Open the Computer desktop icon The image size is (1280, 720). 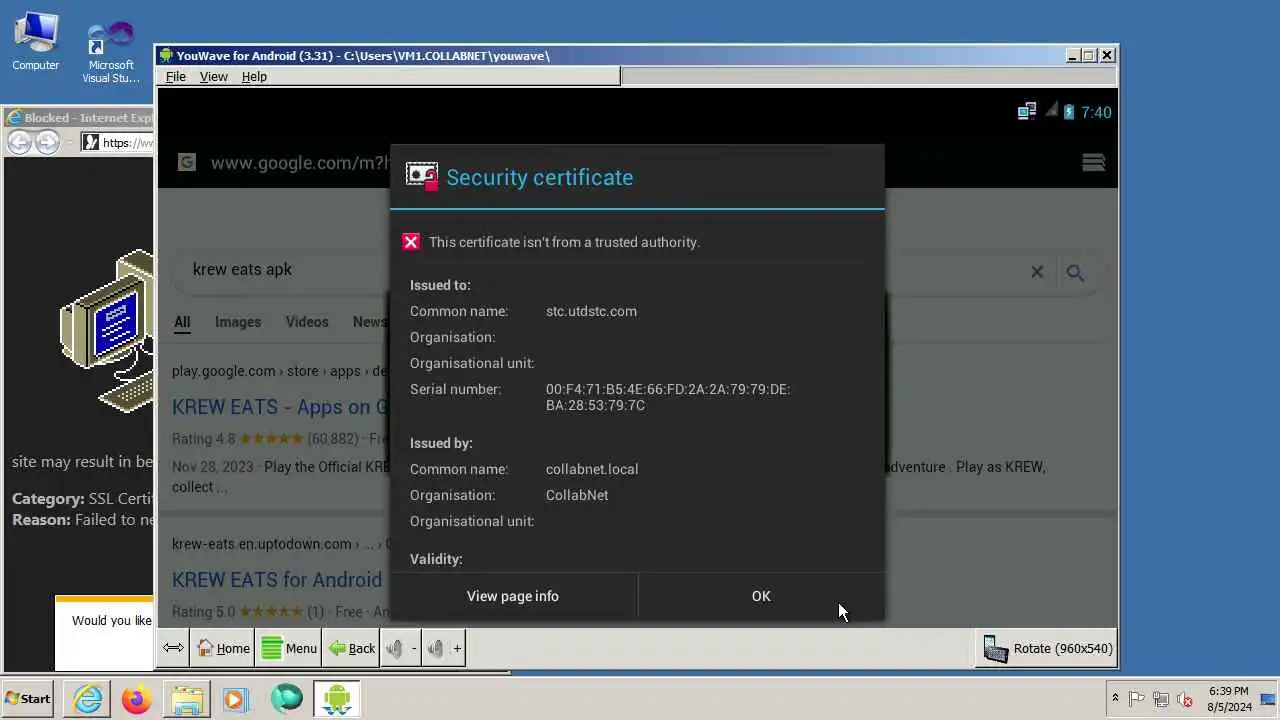36,42
